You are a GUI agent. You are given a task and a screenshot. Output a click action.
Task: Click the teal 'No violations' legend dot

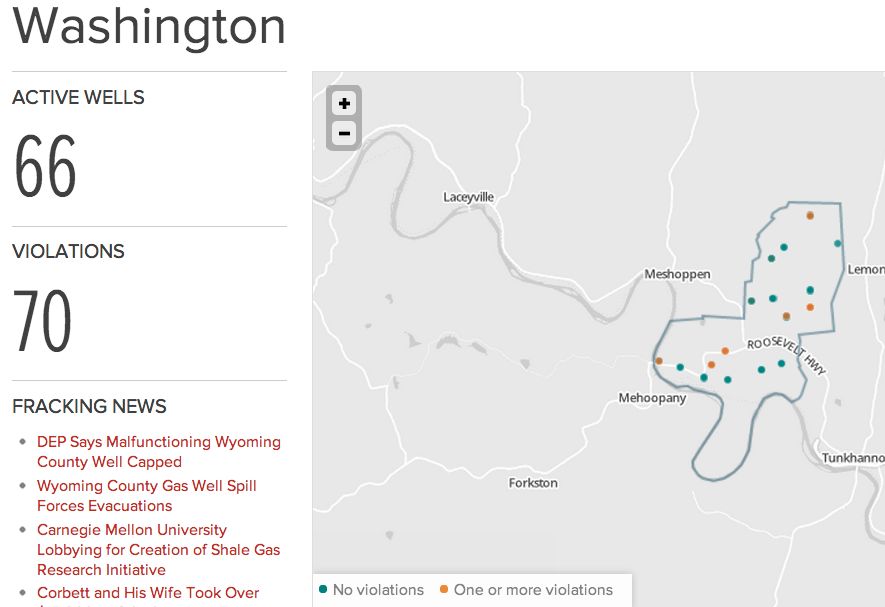323,590
